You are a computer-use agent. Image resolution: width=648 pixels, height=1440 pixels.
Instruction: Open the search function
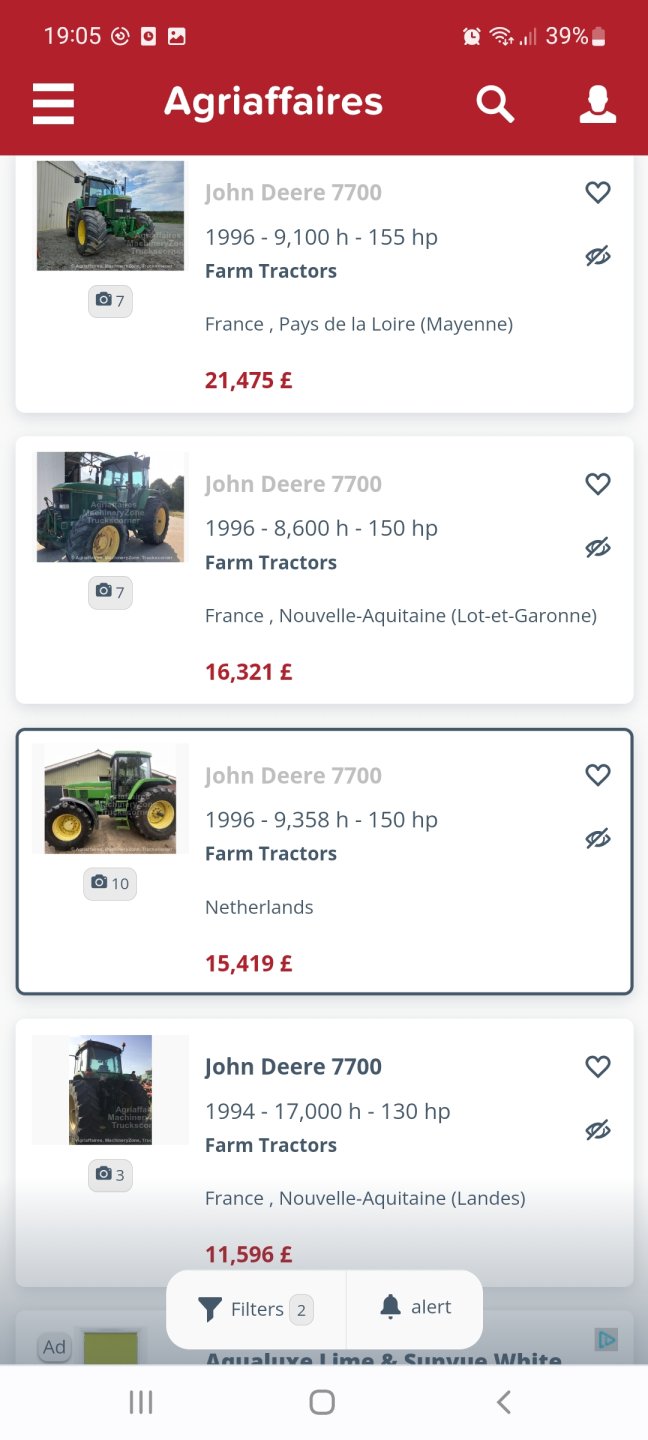[x=495, y=103]
